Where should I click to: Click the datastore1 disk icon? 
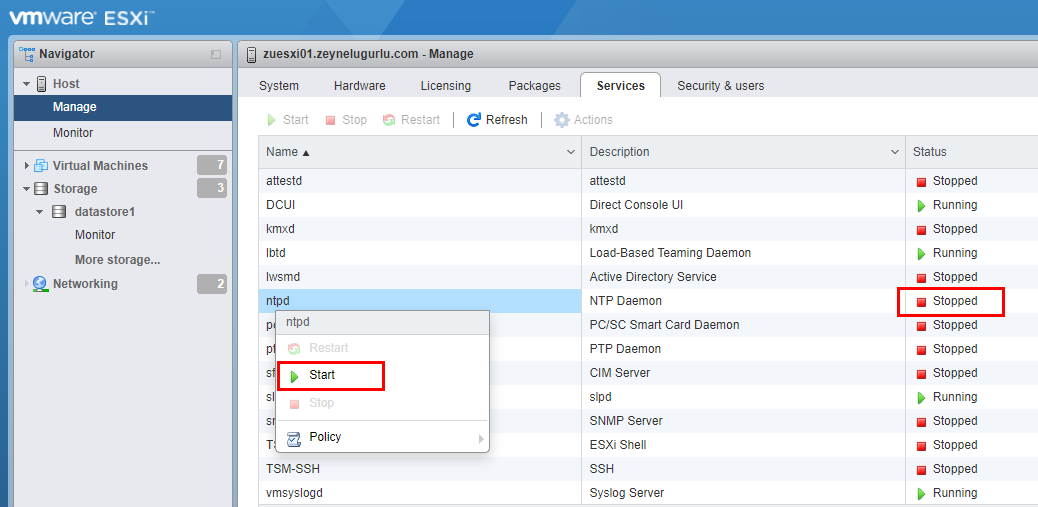coord(59,212)
